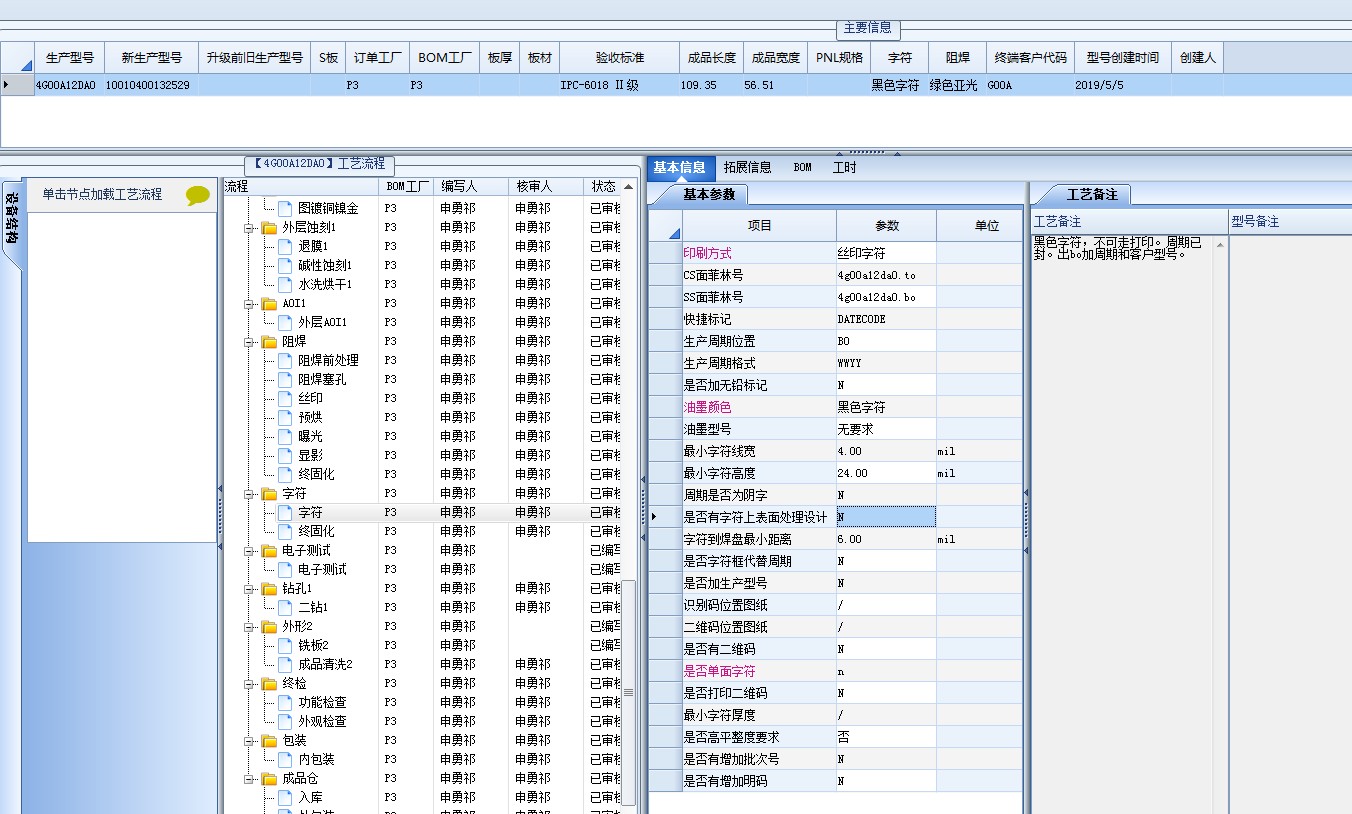Click the 成品清洗2 document icon

285,664
